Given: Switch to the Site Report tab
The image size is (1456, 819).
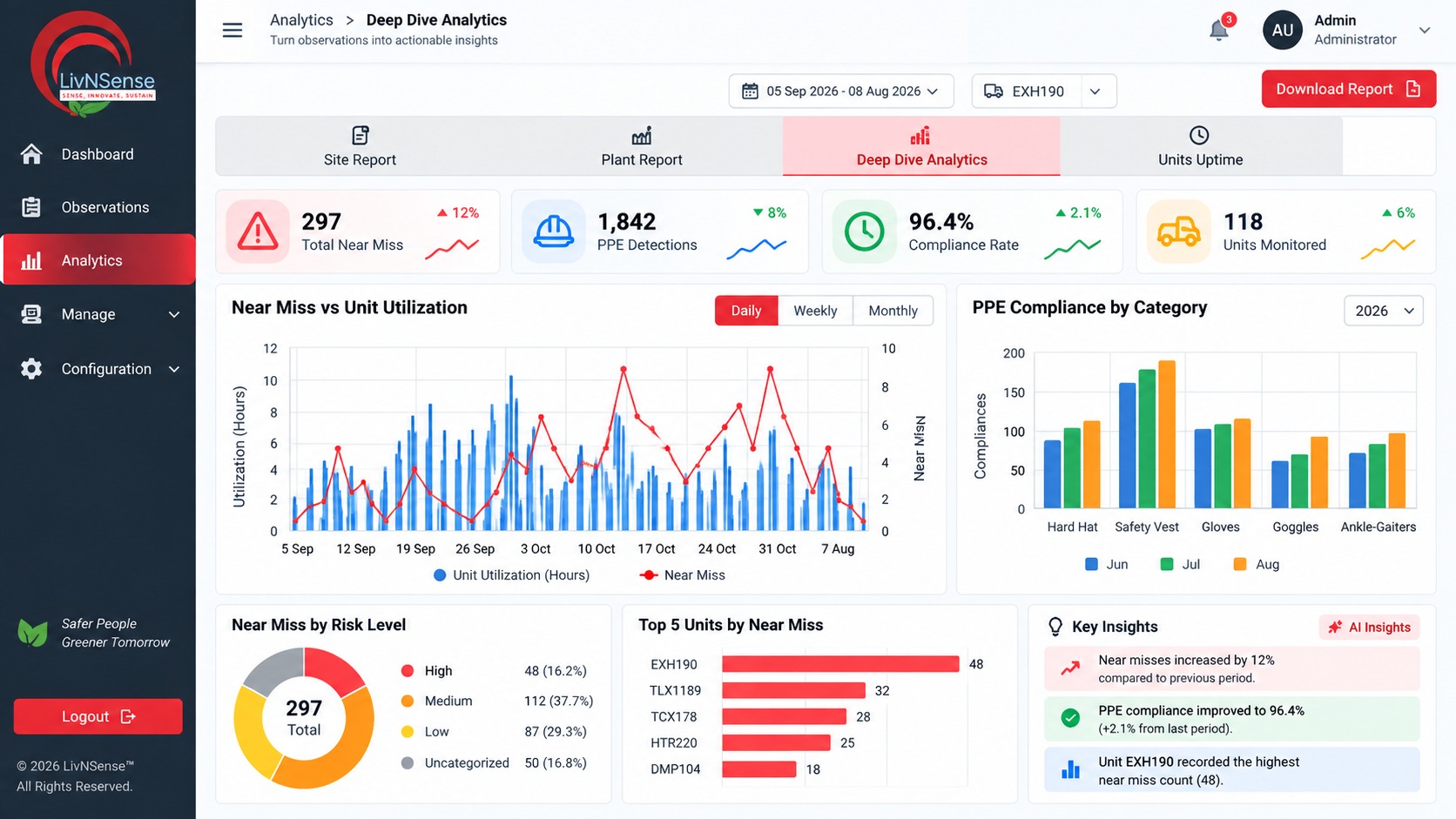Looking at the screenshot, I should click(x=360, y=146).
